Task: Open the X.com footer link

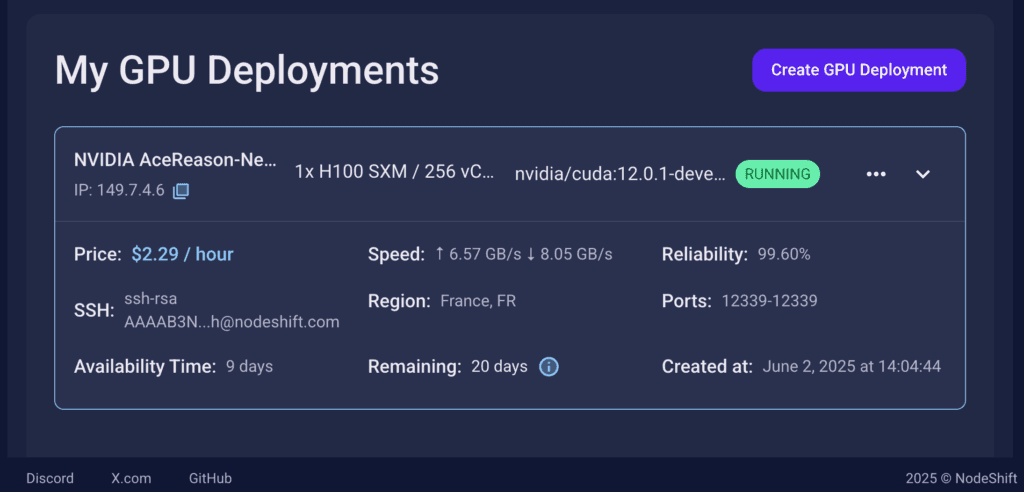Action: click(x=131, y=478)
